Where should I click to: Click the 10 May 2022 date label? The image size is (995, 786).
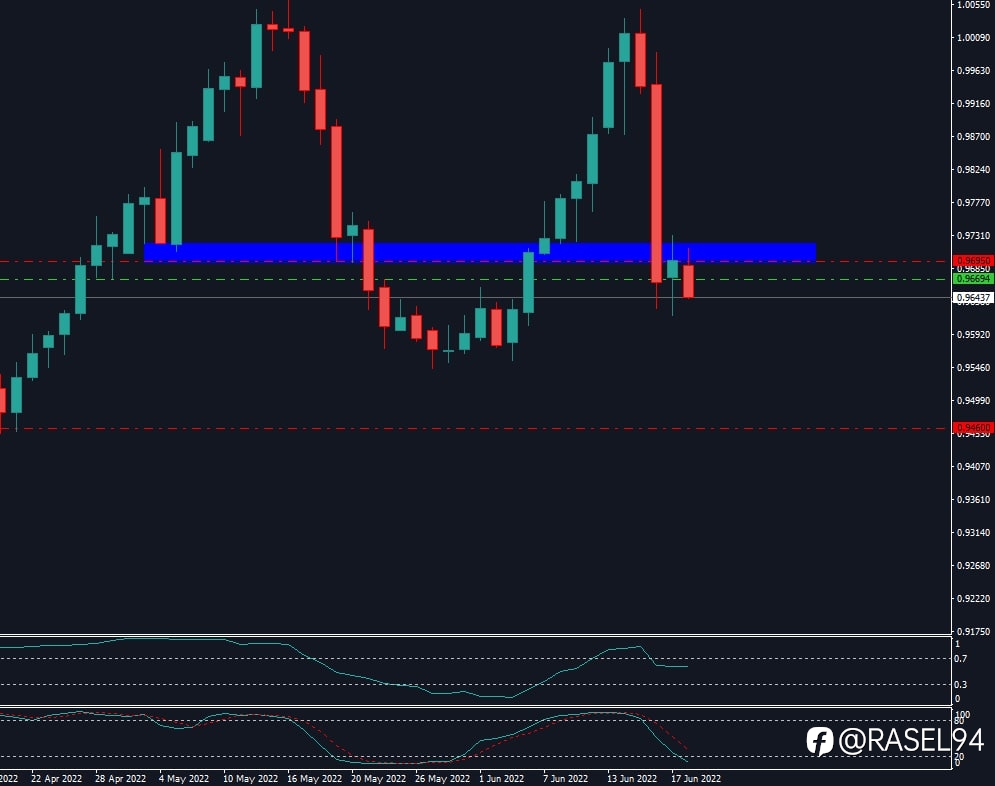click(250, 778)
